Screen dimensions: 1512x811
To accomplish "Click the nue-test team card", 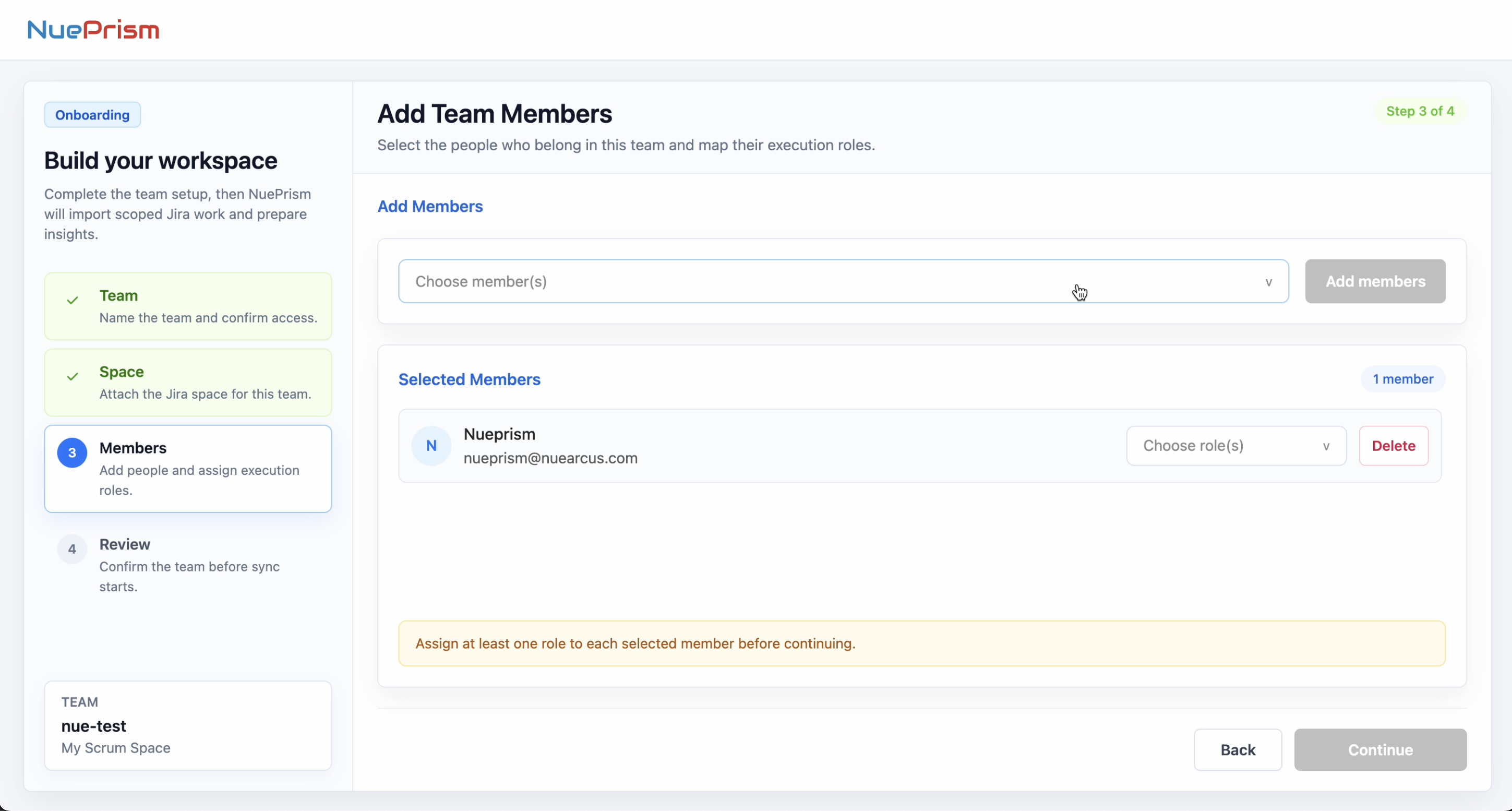I will pos(188,725).
